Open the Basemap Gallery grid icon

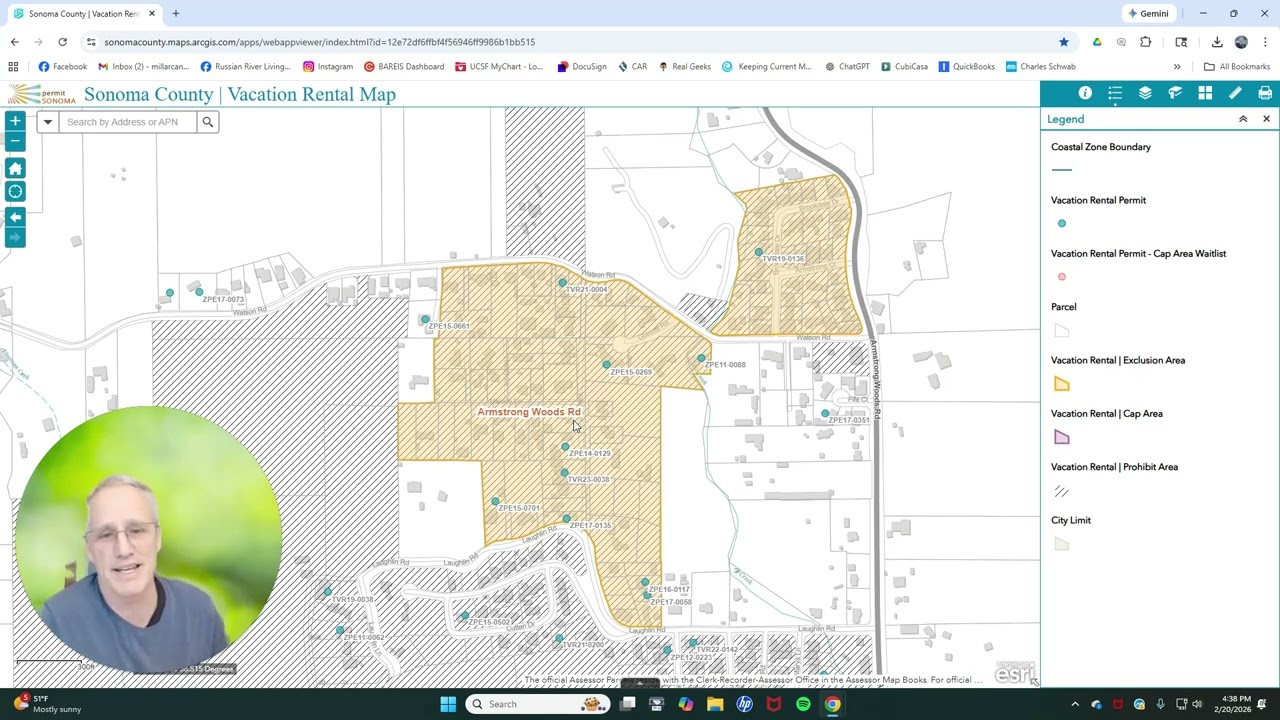click(1205, 93)
